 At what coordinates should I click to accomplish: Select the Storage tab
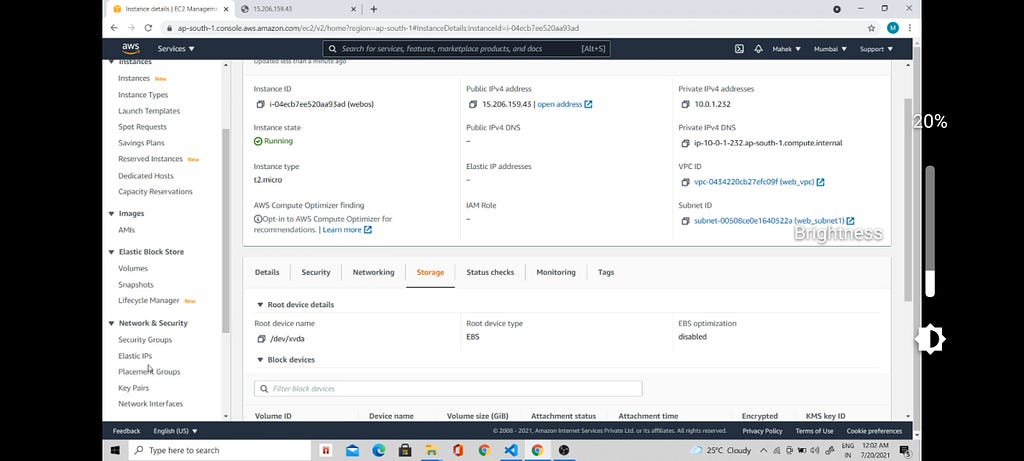point(430,272)
